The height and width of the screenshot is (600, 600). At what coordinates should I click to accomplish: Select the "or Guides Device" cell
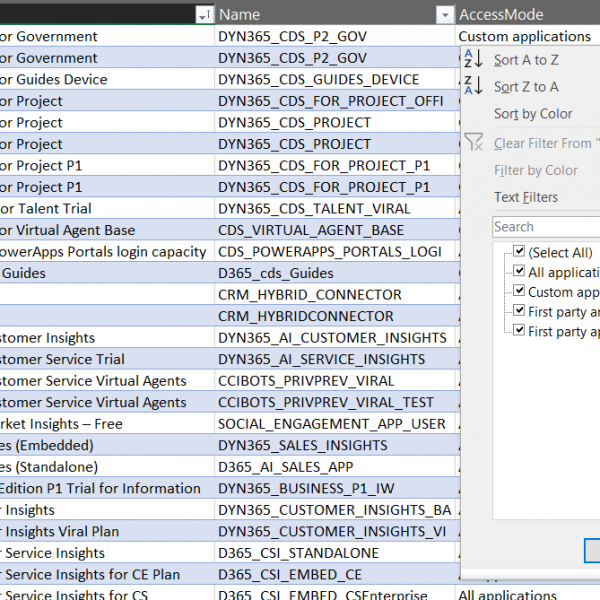107,79
